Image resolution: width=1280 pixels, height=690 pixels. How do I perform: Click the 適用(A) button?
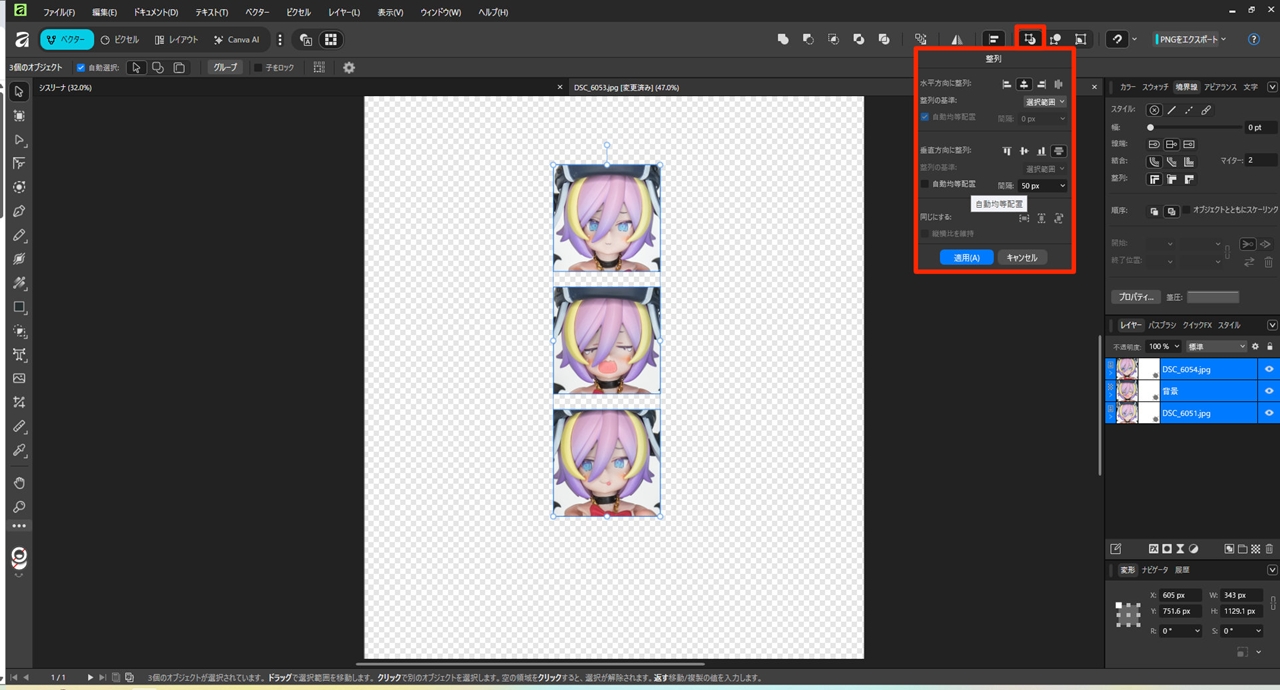point(966,257)
